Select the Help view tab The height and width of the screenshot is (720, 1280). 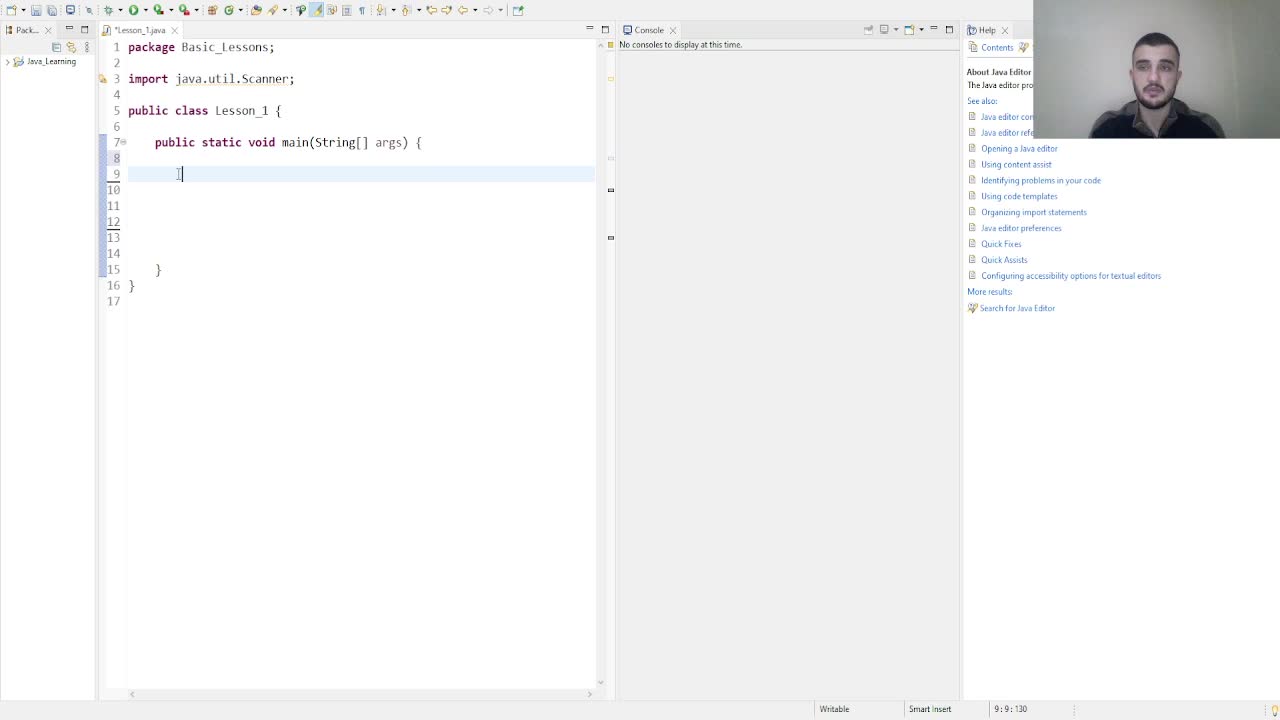[987, 30]
